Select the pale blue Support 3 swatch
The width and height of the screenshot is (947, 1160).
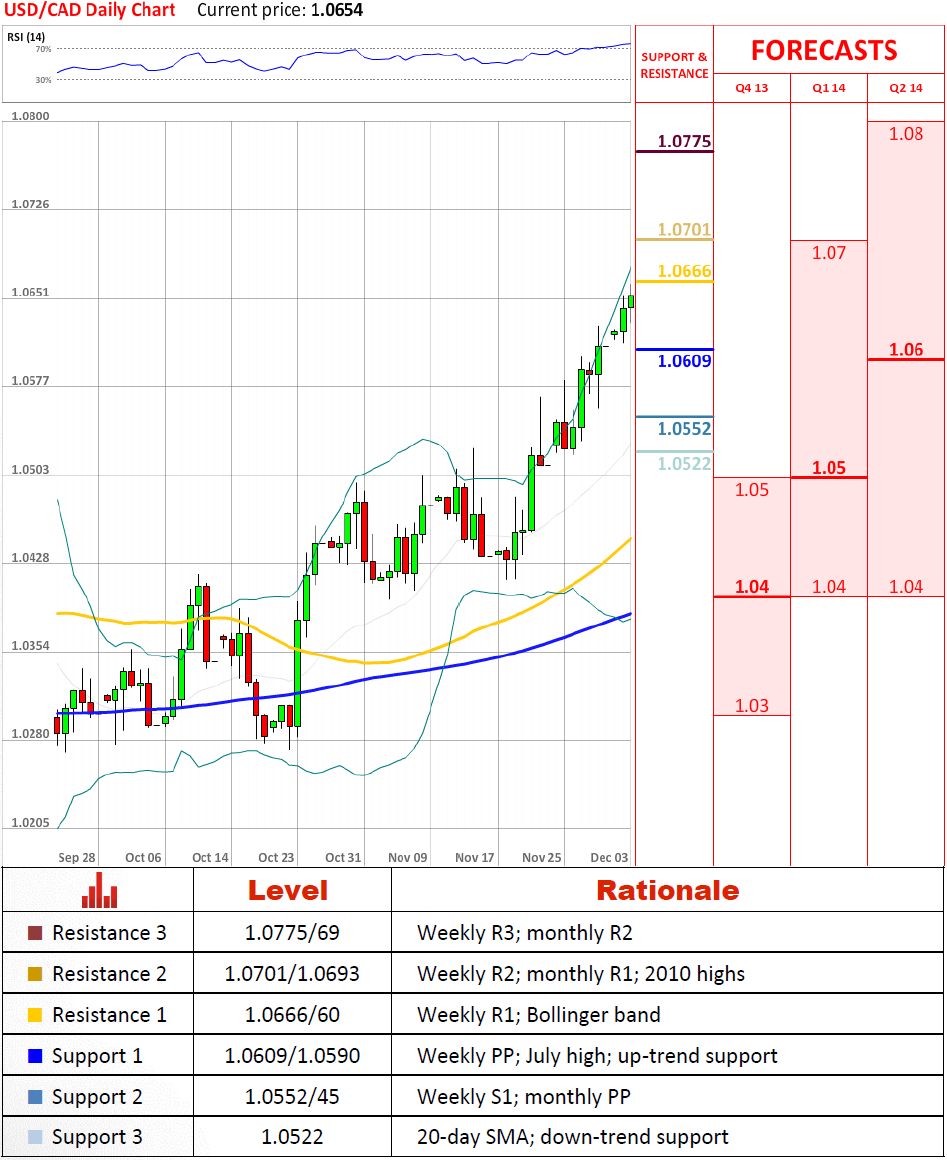[35, 1137]
